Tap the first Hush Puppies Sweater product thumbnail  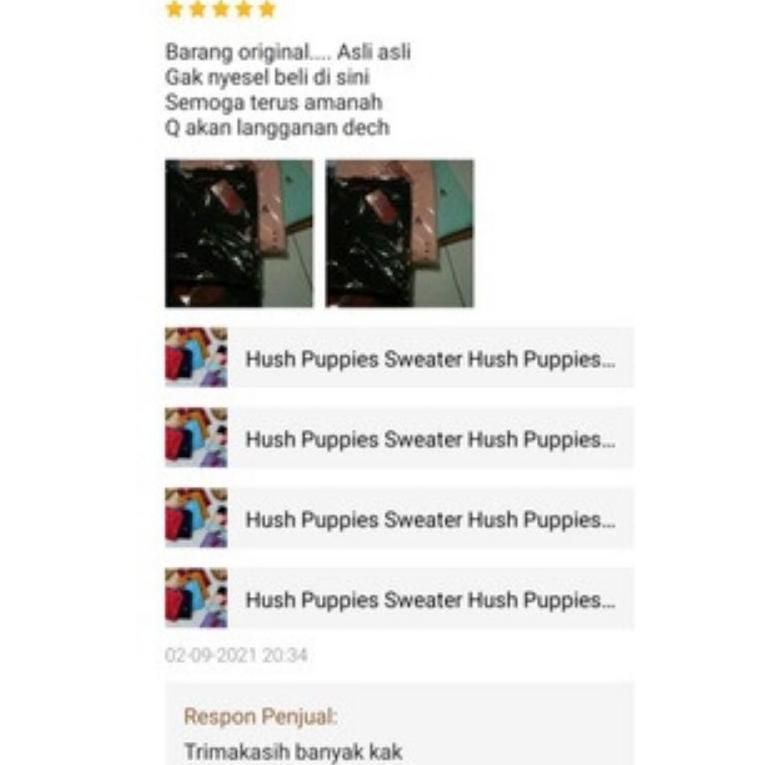click(196, 357)
